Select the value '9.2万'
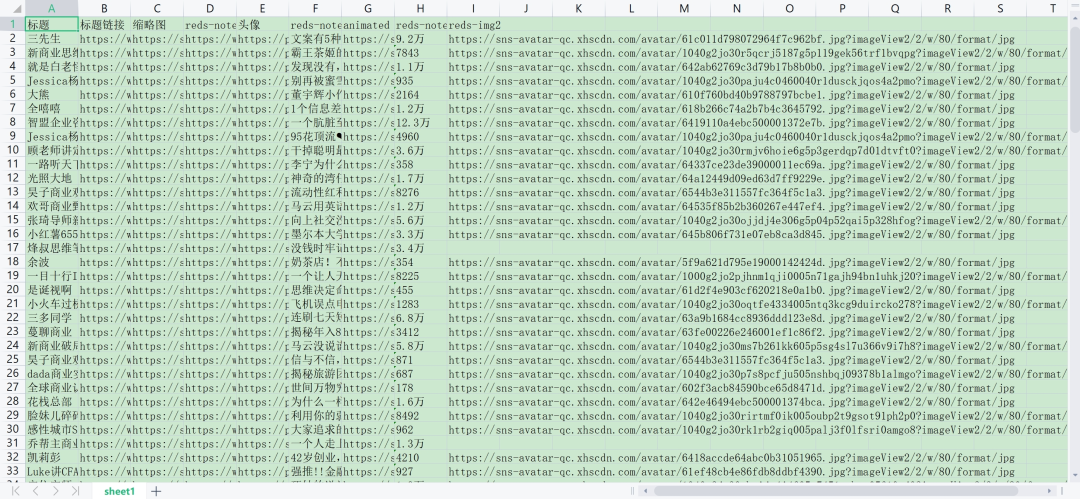Image resolution: width=1080 pixels, height=499 pixels. (420, 39)
